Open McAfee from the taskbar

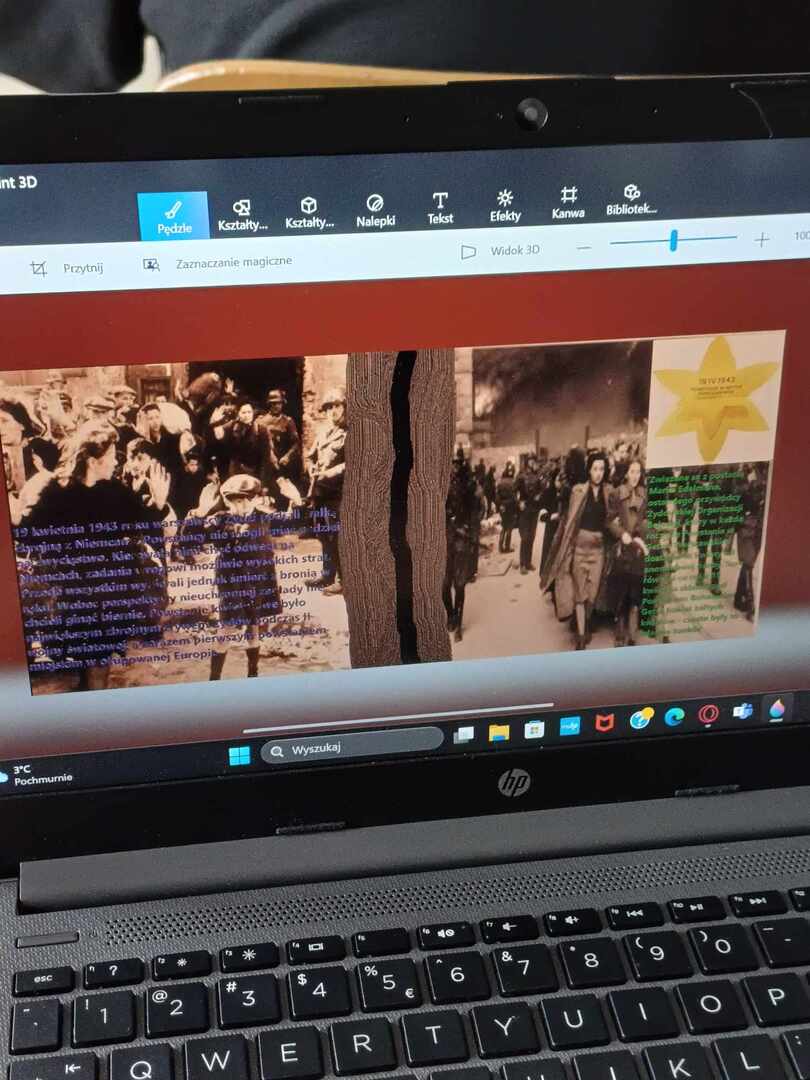click(x=604, y=724)
